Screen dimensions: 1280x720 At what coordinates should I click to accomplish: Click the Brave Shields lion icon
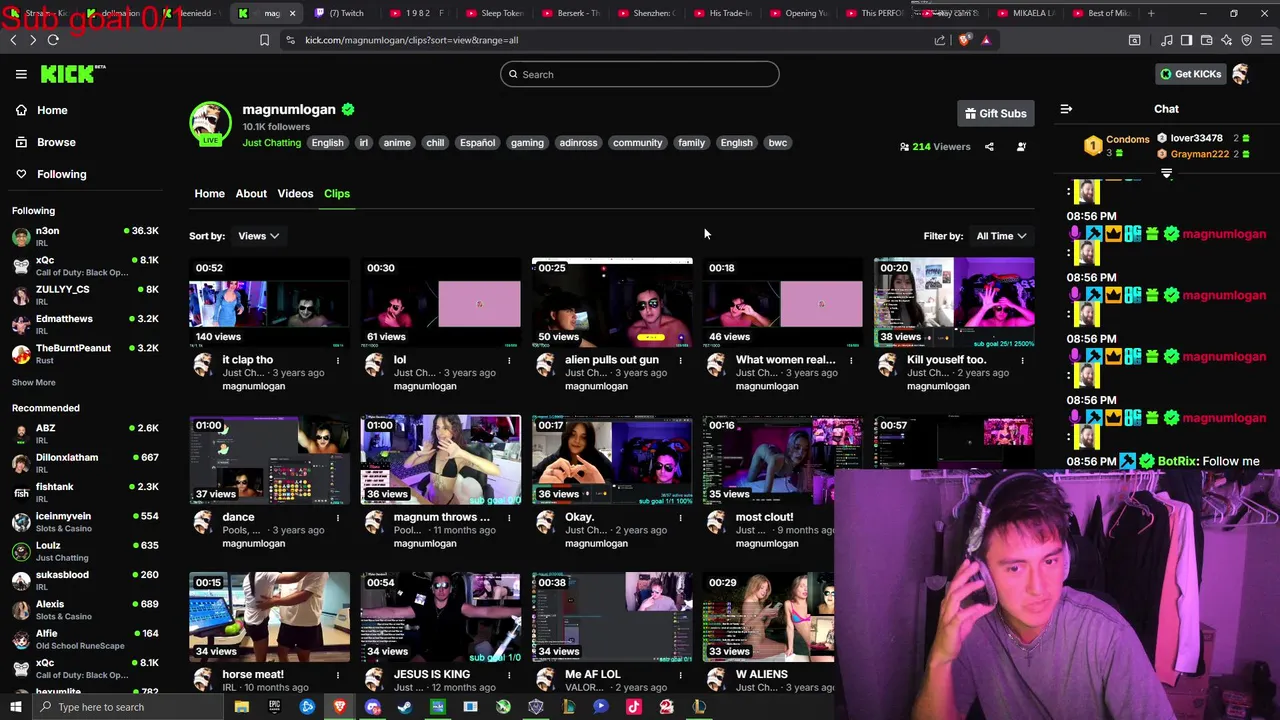[964, 40]
